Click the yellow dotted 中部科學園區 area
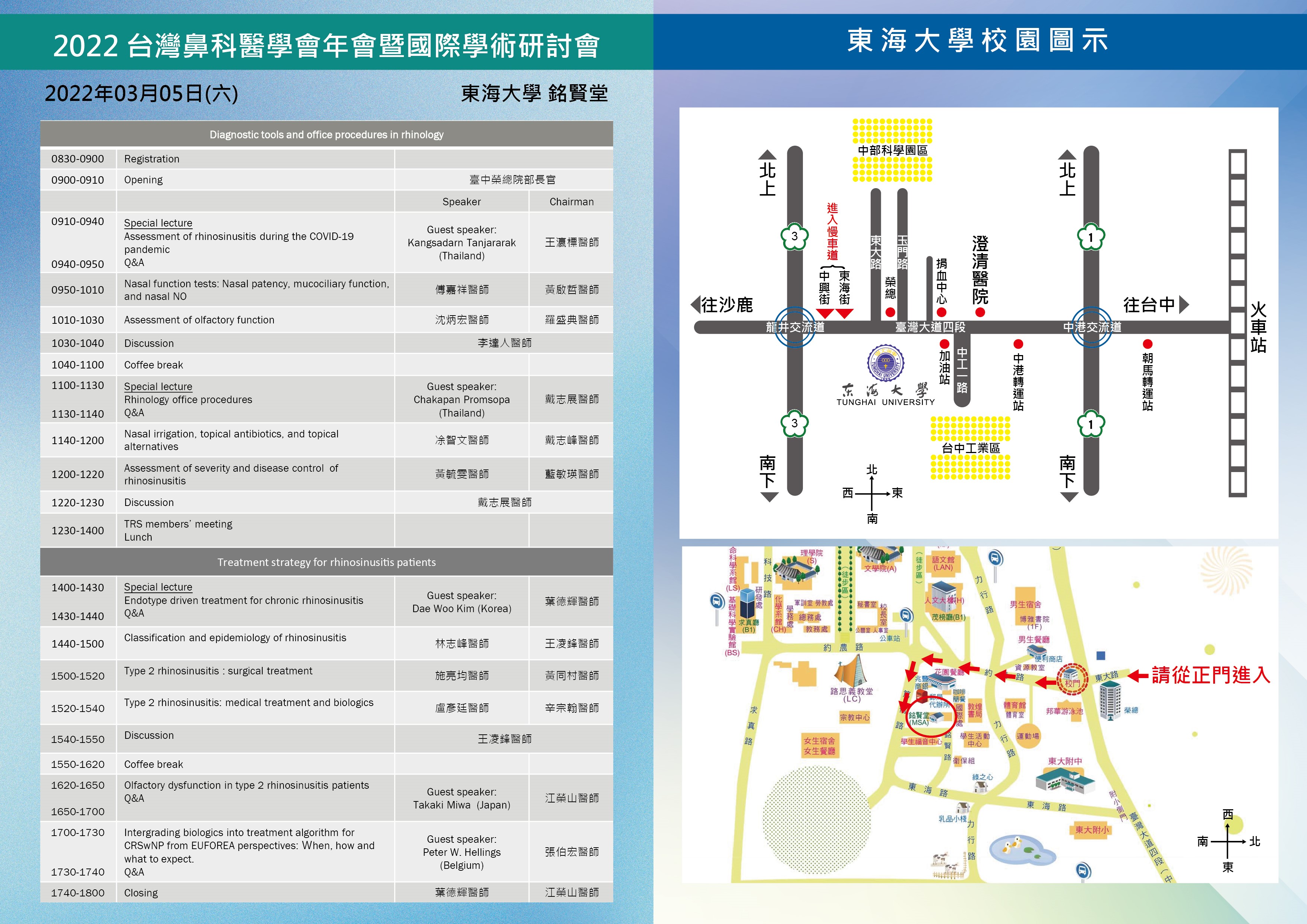 pyautogui.click(x=892, y=150)
